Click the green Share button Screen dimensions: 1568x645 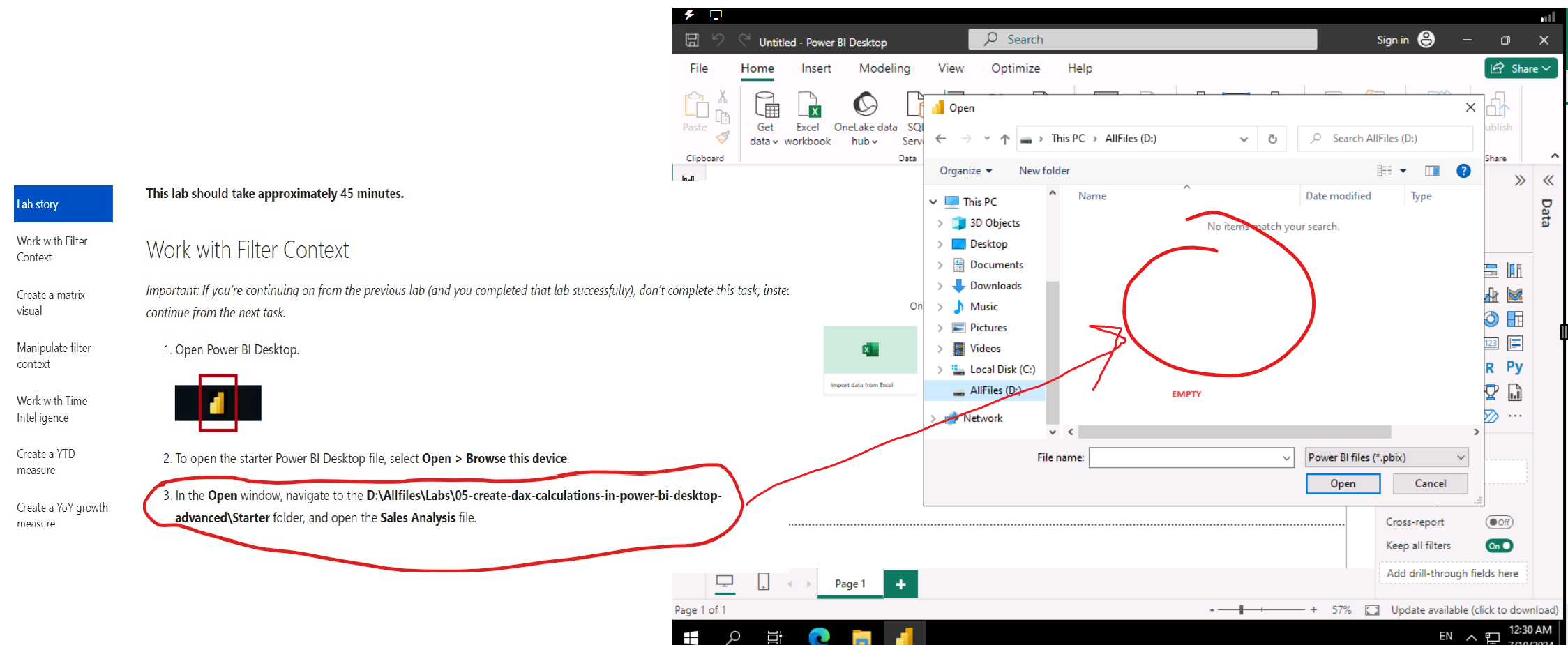pyautogui.click(x=1521, y=68)
